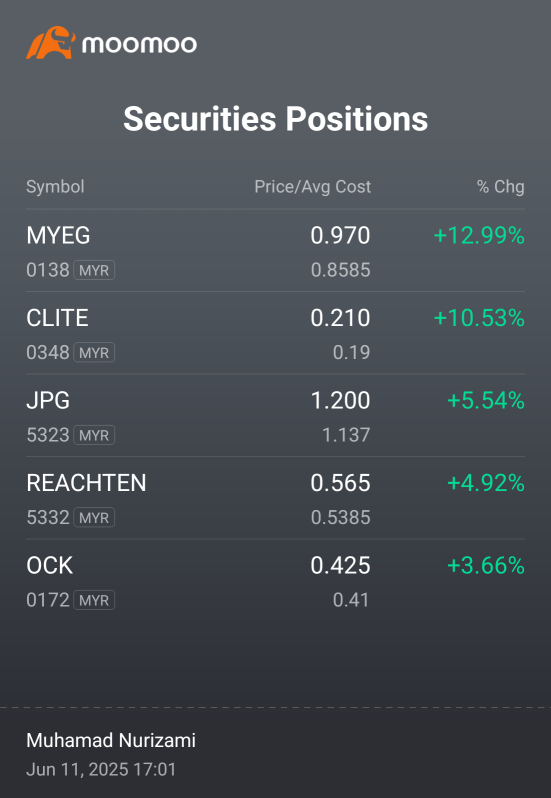The width and height of the screenshot is (551, 798).
Task: Select the Price/Avg Cost column header
Action: coord(312,187)
